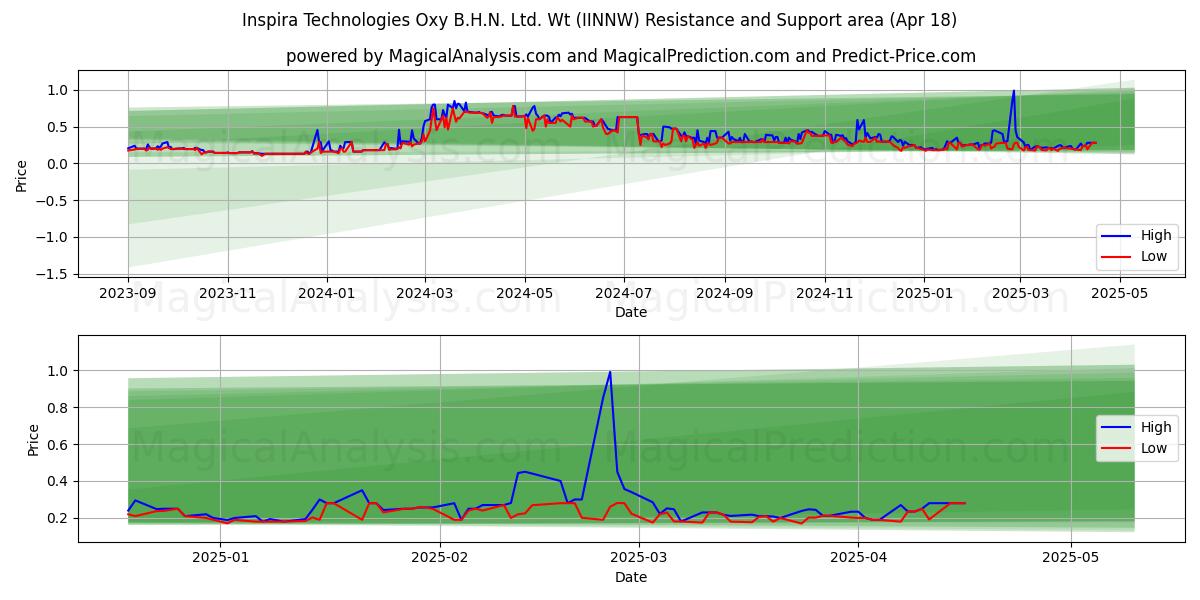The height and width of the screenshot is (600, 1200).
Task: Click the -1.0 y-axis tick on top chart
Action: (x=54, y=237)
